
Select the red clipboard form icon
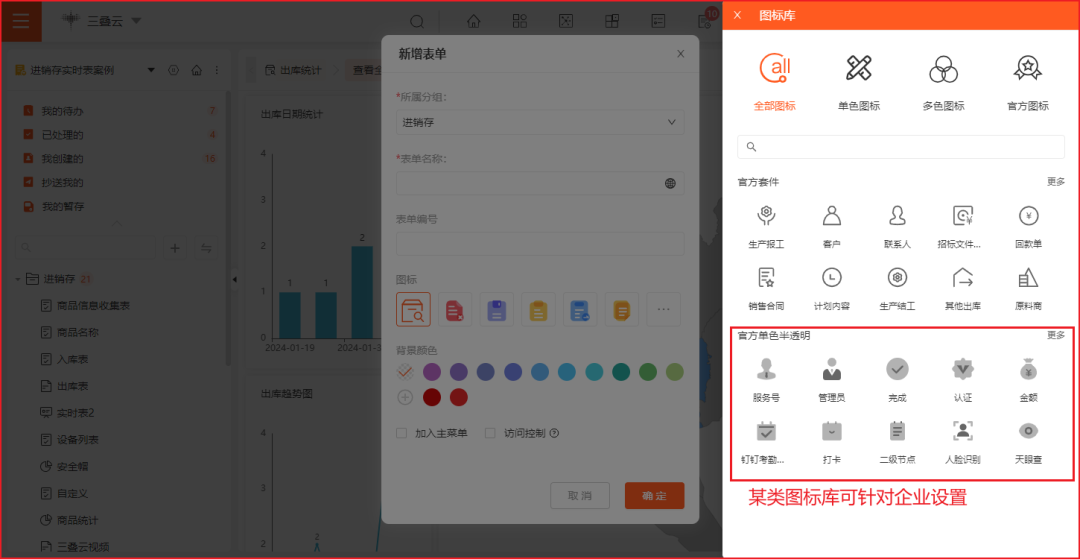[x=455, y=309]
